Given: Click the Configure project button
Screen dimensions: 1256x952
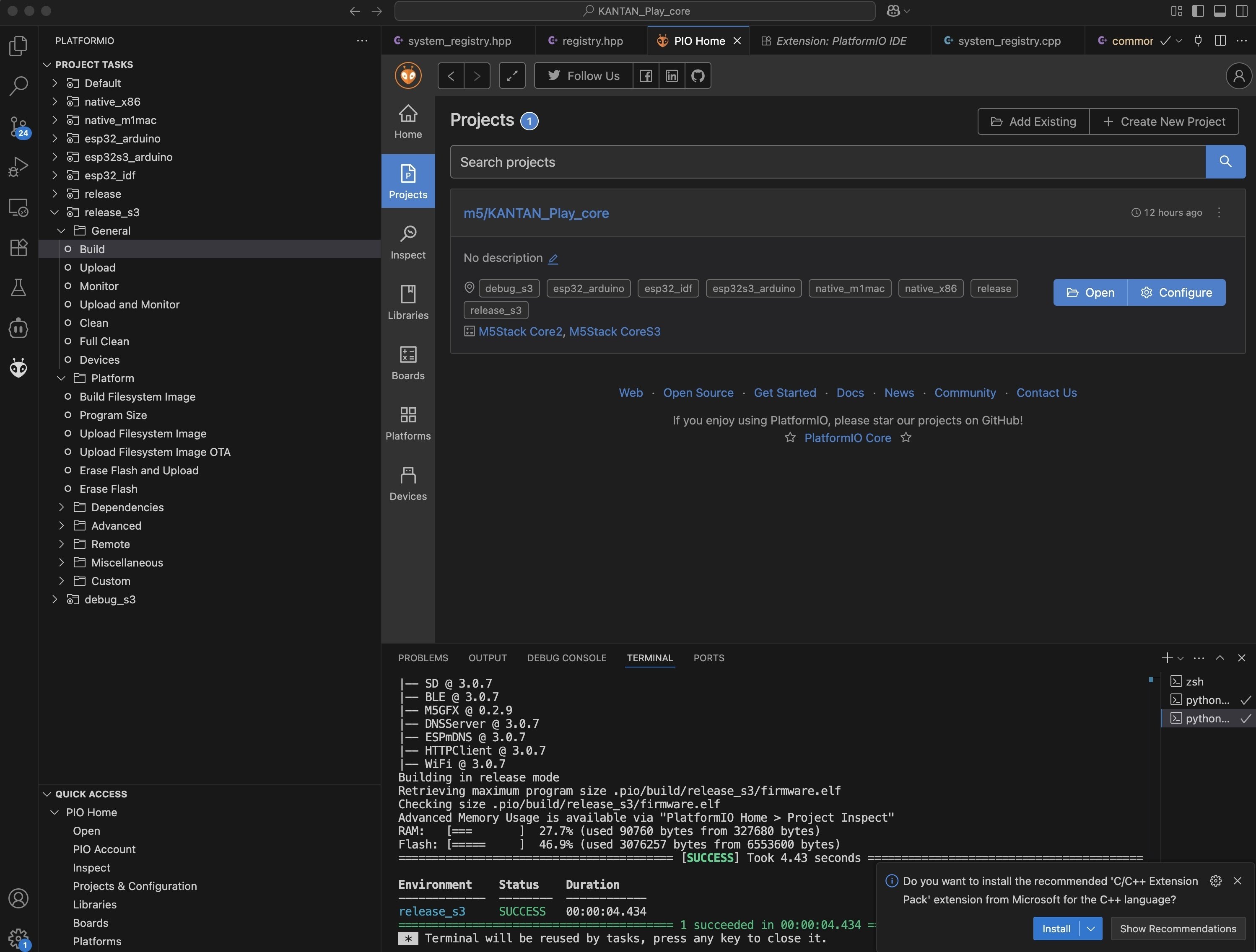Looking at the screenshot, I should (x=1176, y=292).
